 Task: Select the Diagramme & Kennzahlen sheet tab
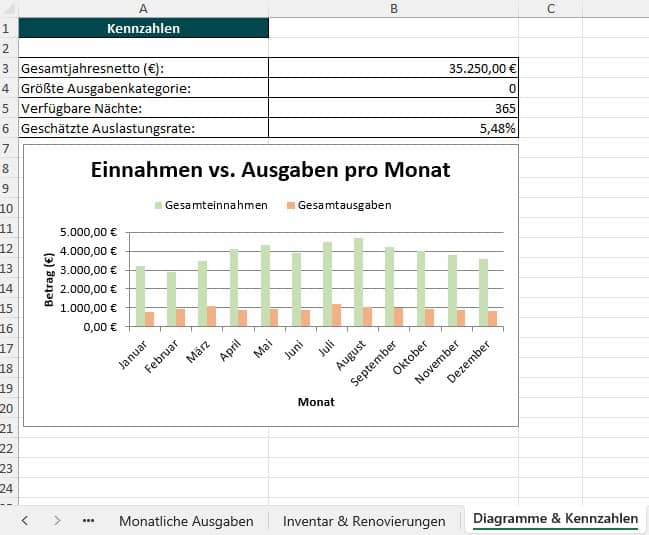click(x=555, y=519)
